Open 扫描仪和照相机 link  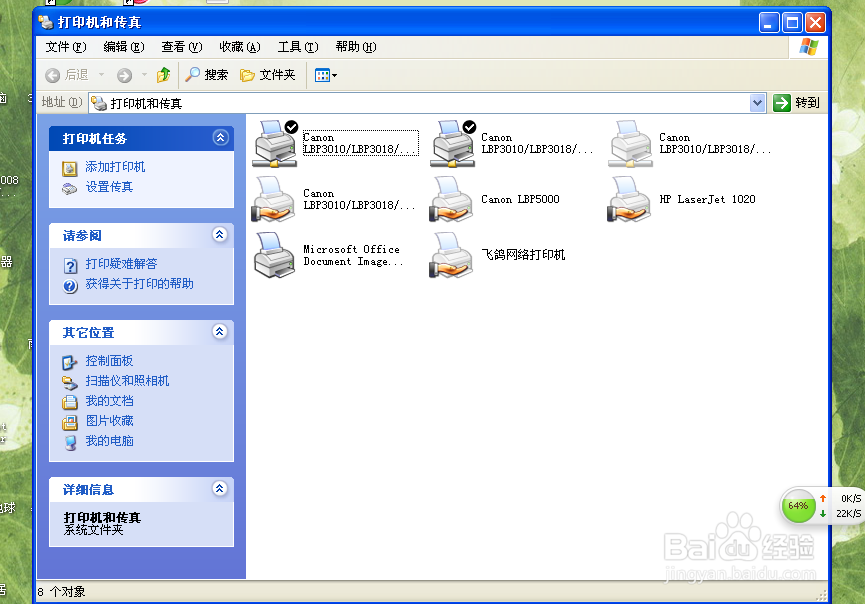point(127,381)
